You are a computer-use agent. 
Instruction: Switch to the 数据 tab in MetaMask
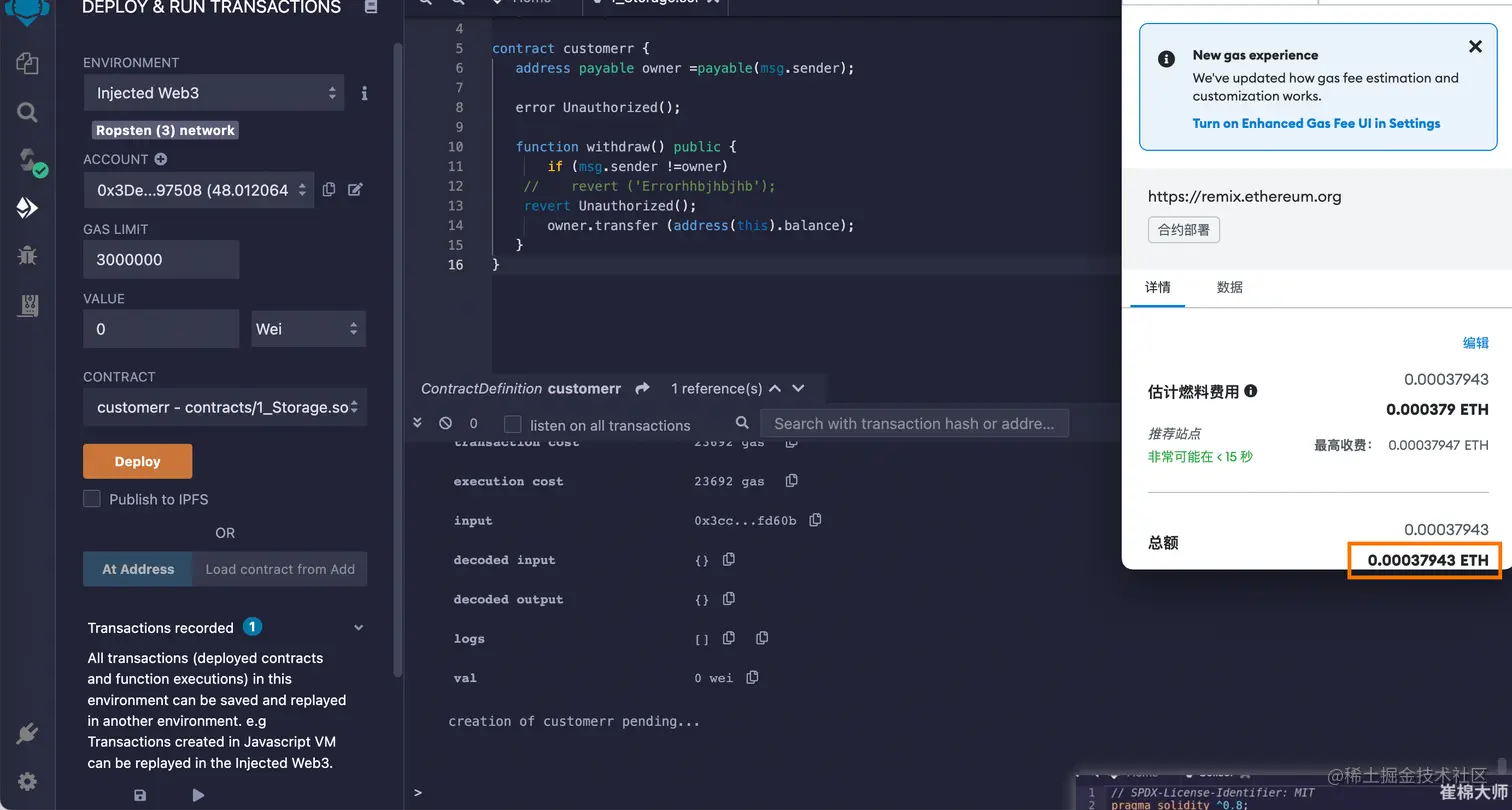[x=1230, y=287]
